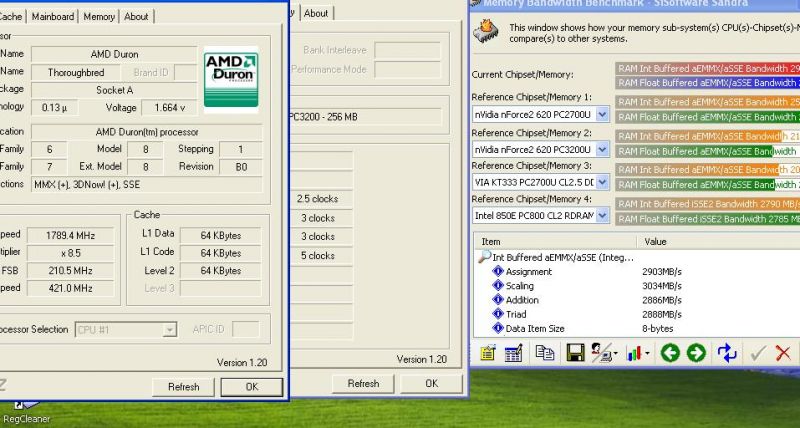Save benchmark results with the floppy disk icon
The height and width of the screenshot is (428, 800).
click(x=575, y=353)
